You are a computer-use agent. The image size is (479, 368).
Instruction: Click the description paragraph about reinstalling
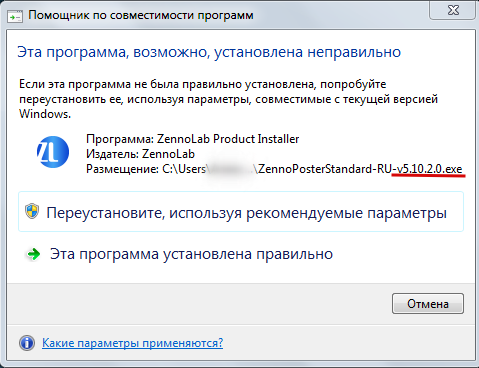(x=228, y=99)
